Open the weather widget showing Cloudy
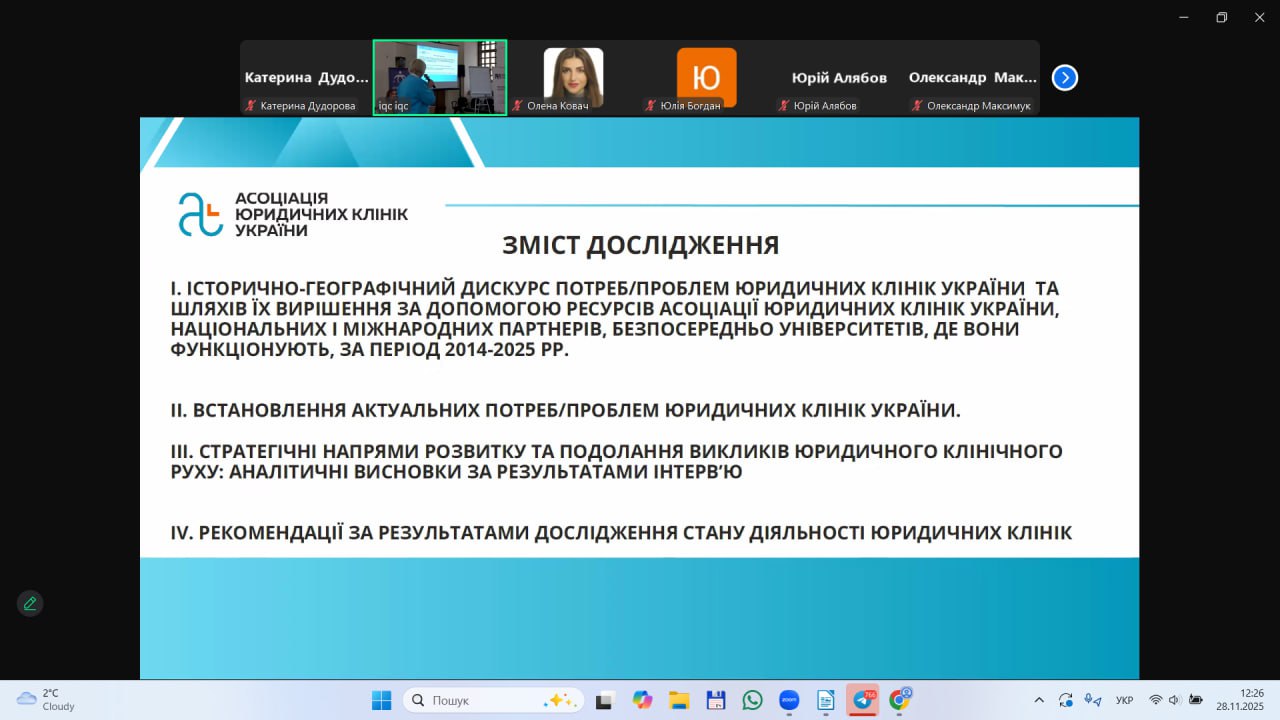The image size is (1280, 720). click(47, 699)
